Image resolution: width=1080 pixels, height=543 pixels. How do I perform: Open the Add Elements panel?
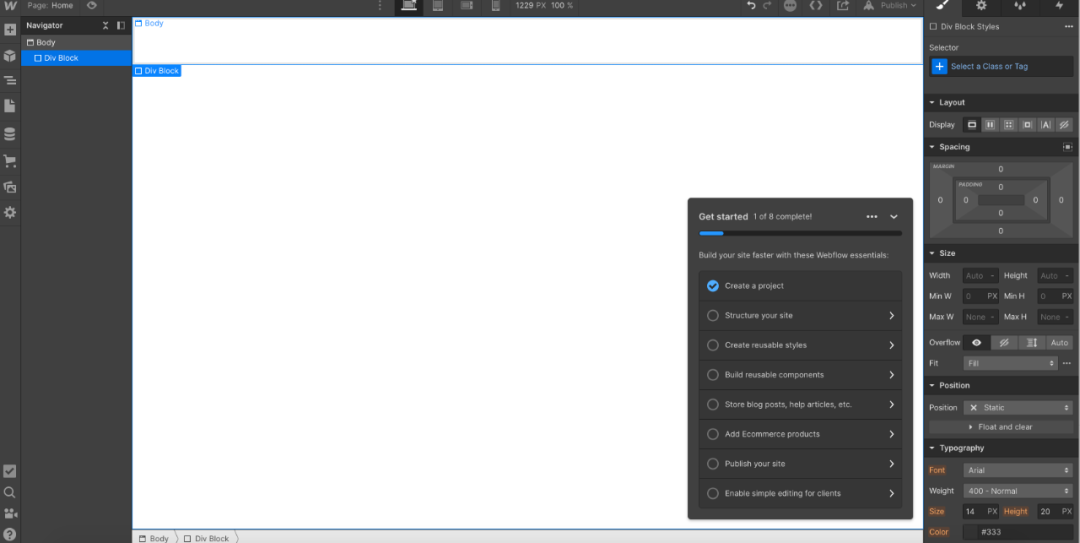click(10, 30)
